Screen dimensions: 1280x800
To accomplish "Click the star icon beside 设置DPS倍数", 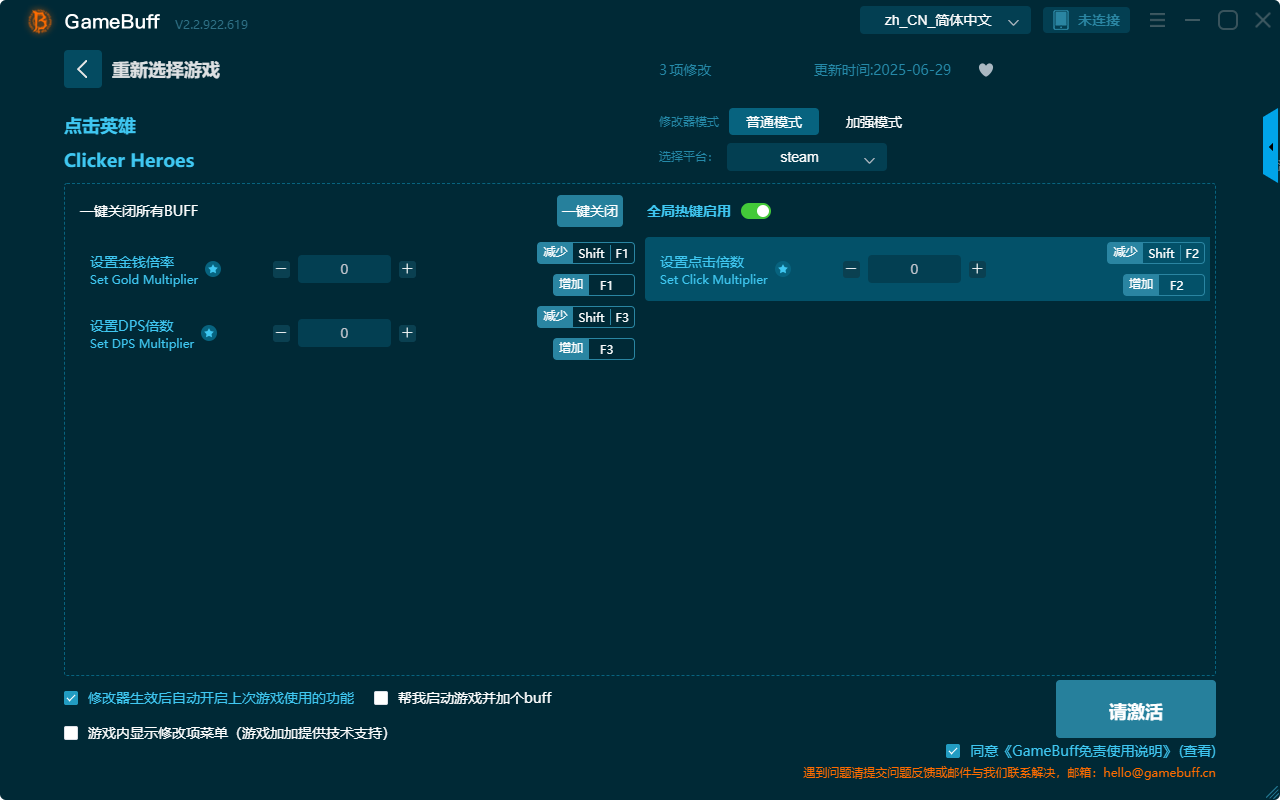I will coord(209,332).
